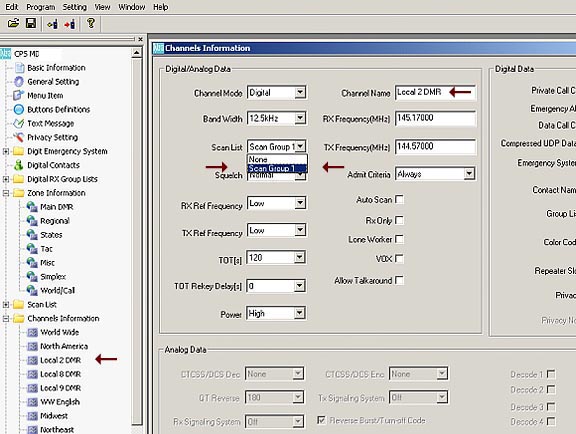This screenshot has width=576, height=434.
Task: Open file with the folder toolbar icon
Action: (x=13, y=24)
